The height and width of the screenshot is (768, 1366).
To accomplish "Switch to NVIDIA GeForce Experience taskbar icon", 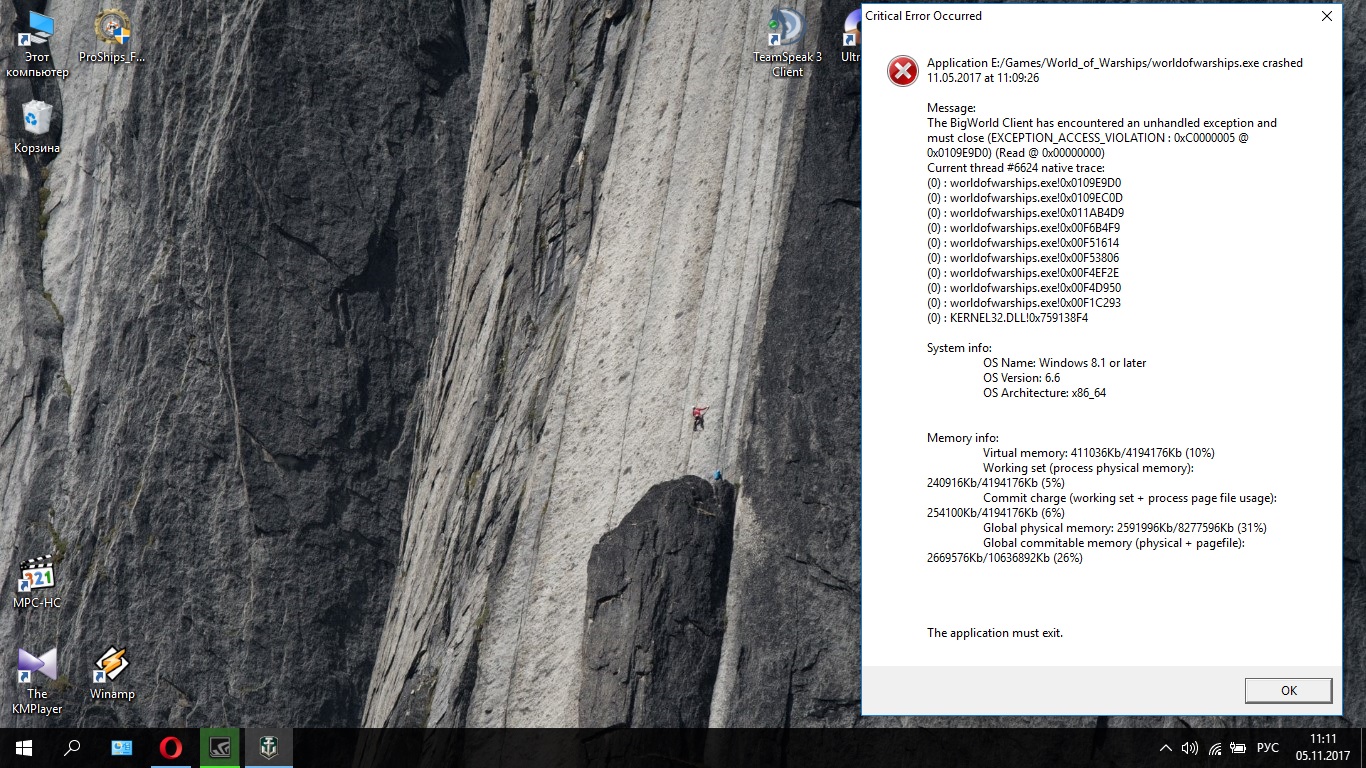I will (220, 748).
